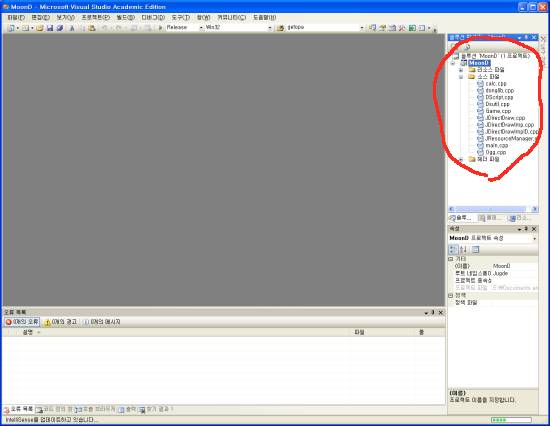Collapse the 소스 파일 folder
The width and height of the screenshot is (550, 426).
(461, 77)
